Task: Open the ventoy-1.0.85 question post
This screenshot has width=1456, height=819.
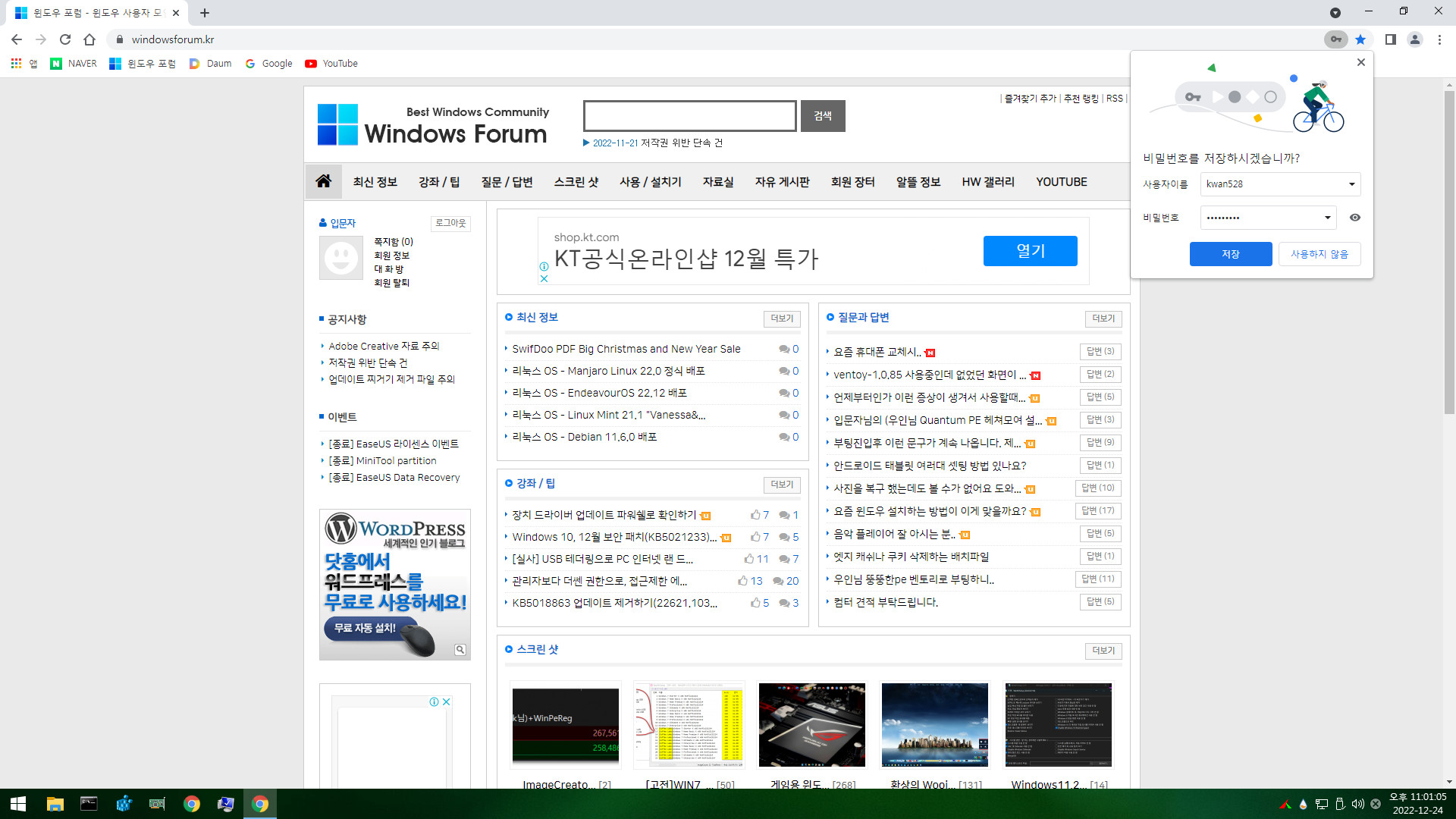Action: (930, 375)
